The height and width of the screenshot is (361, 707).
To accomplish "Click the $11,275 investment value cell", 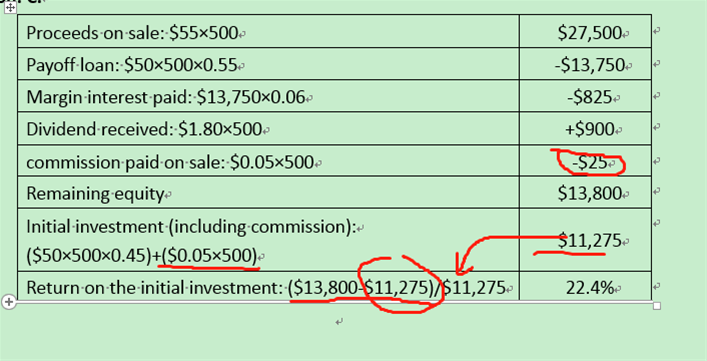I will pyautogui.click(x=585, y=240).
